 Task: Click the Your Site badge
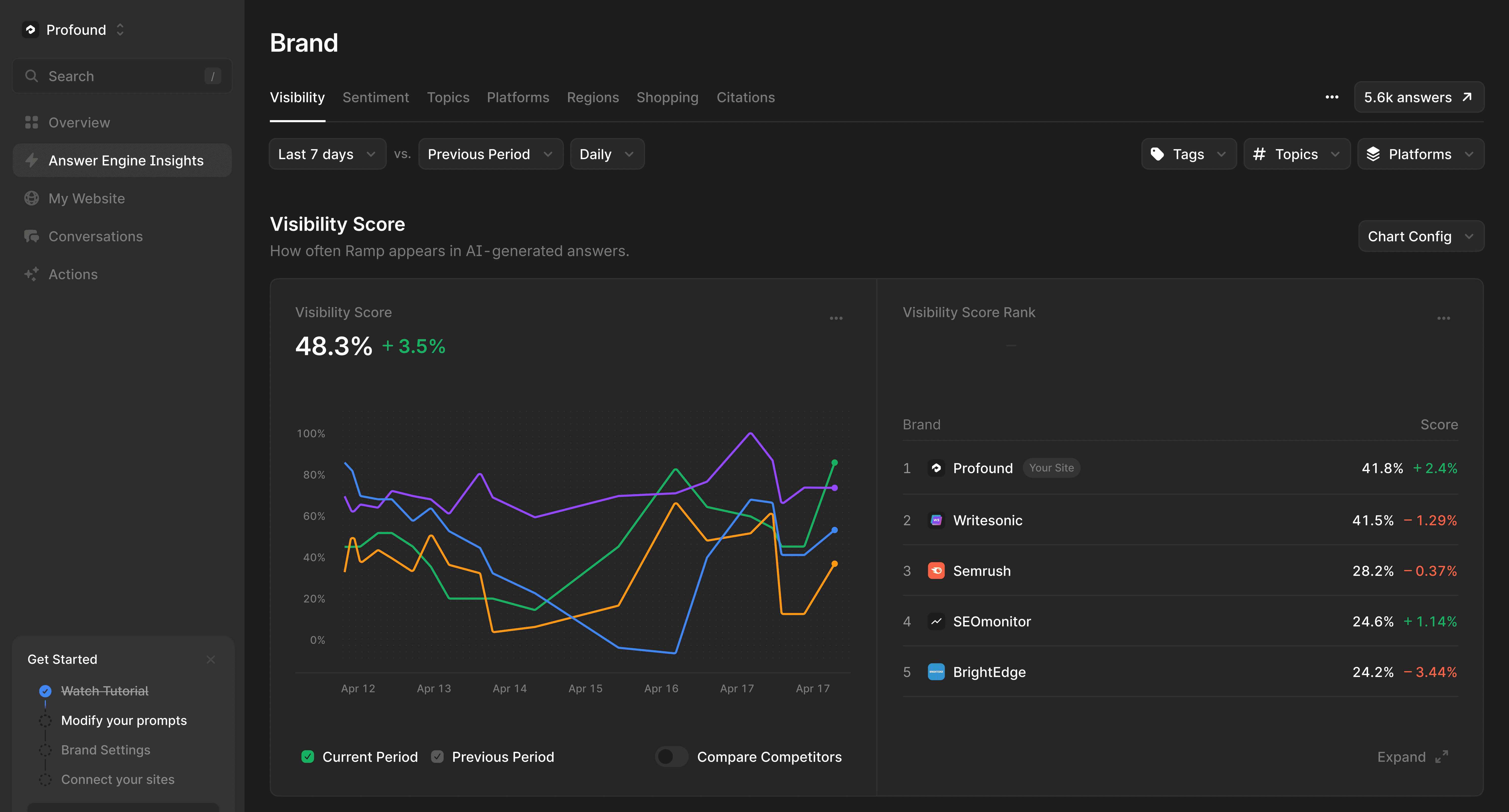coord(1051,468)
